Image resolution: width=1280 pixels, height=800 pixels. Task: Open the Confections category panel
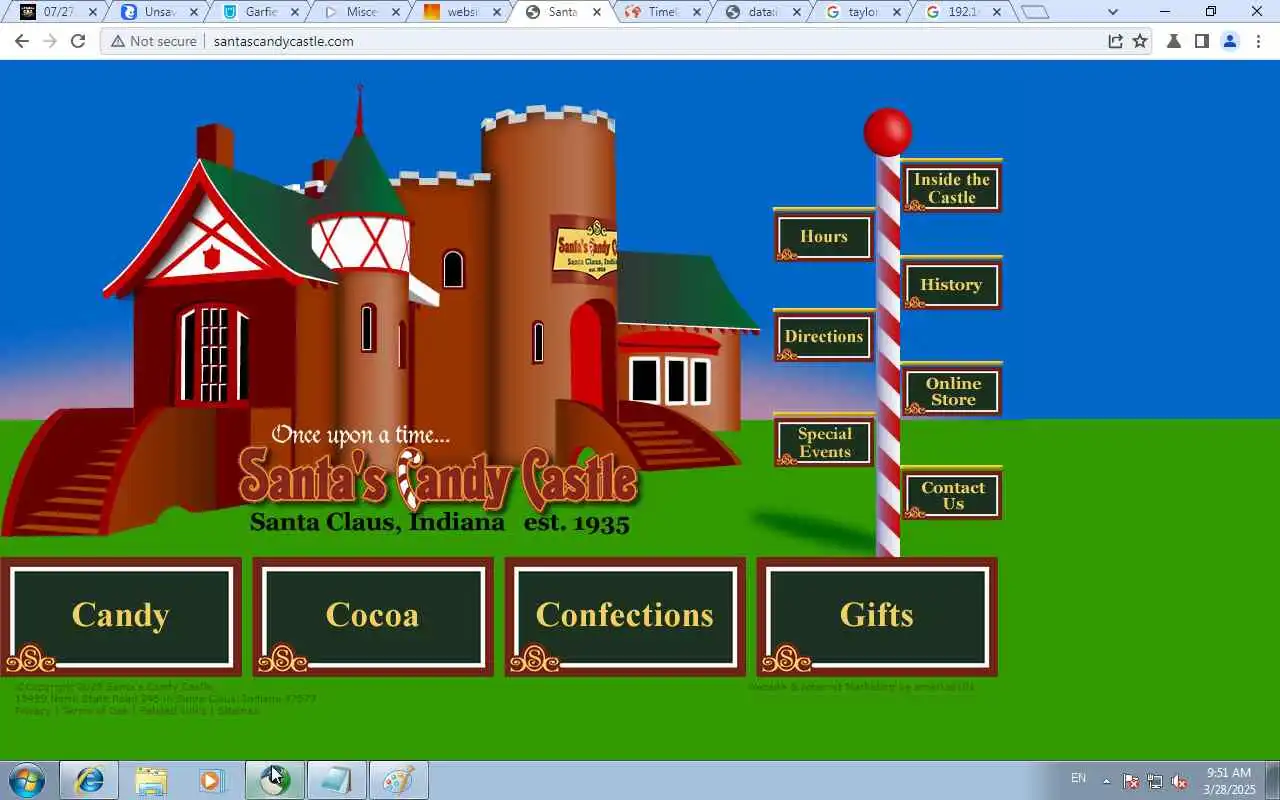625,616
